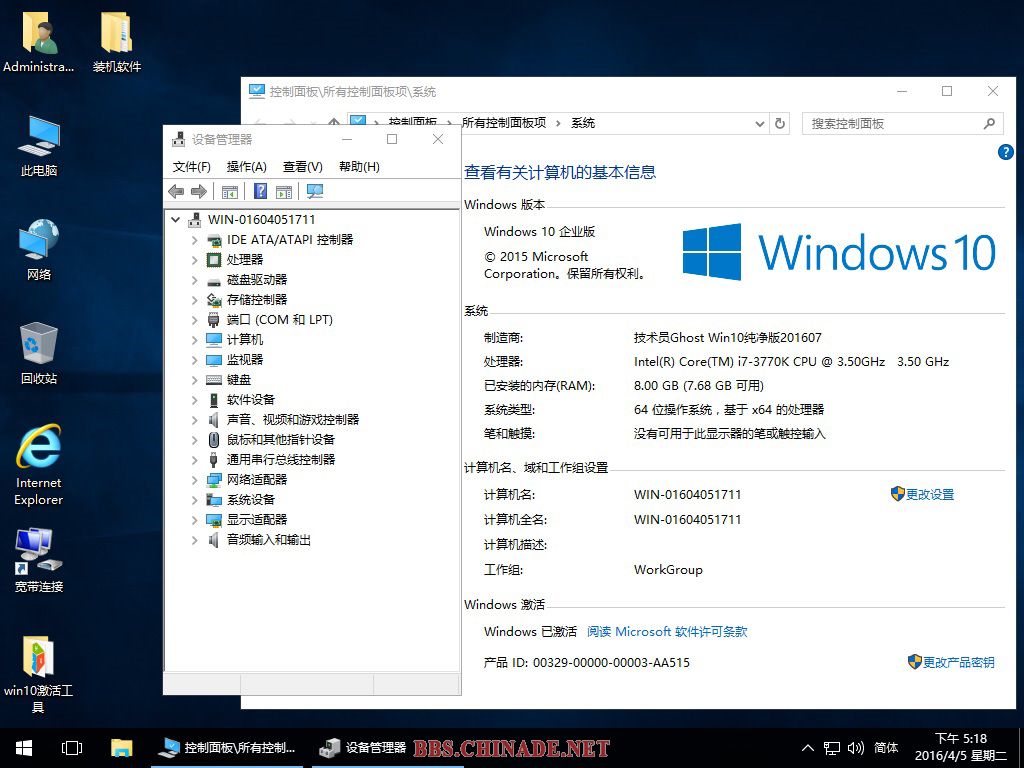Expand the 处理器 node arrow
1024x768 pixels.
[x=195, y=260]
